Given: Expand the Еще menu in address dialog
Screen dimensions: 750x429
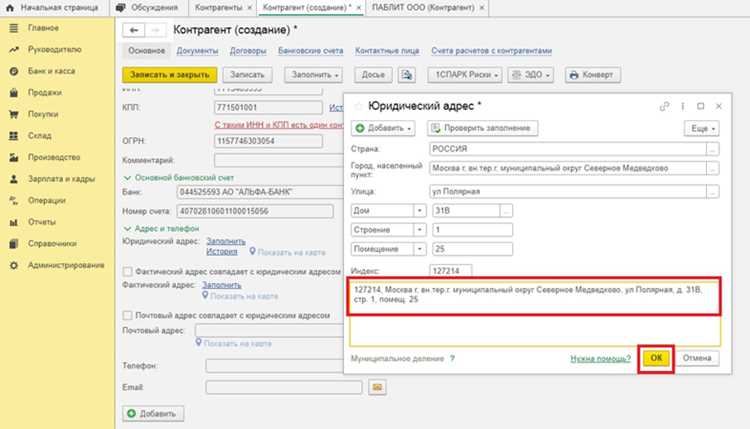Looking at the screenshot, I should (x=702, y=129).
